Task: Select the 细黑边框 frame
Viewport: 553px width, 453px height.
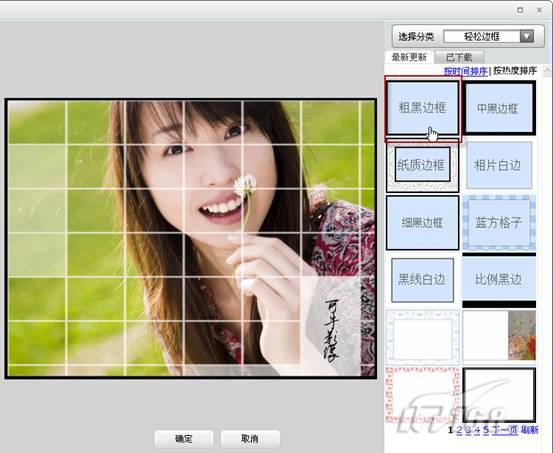Action: (x=423, y=223)
